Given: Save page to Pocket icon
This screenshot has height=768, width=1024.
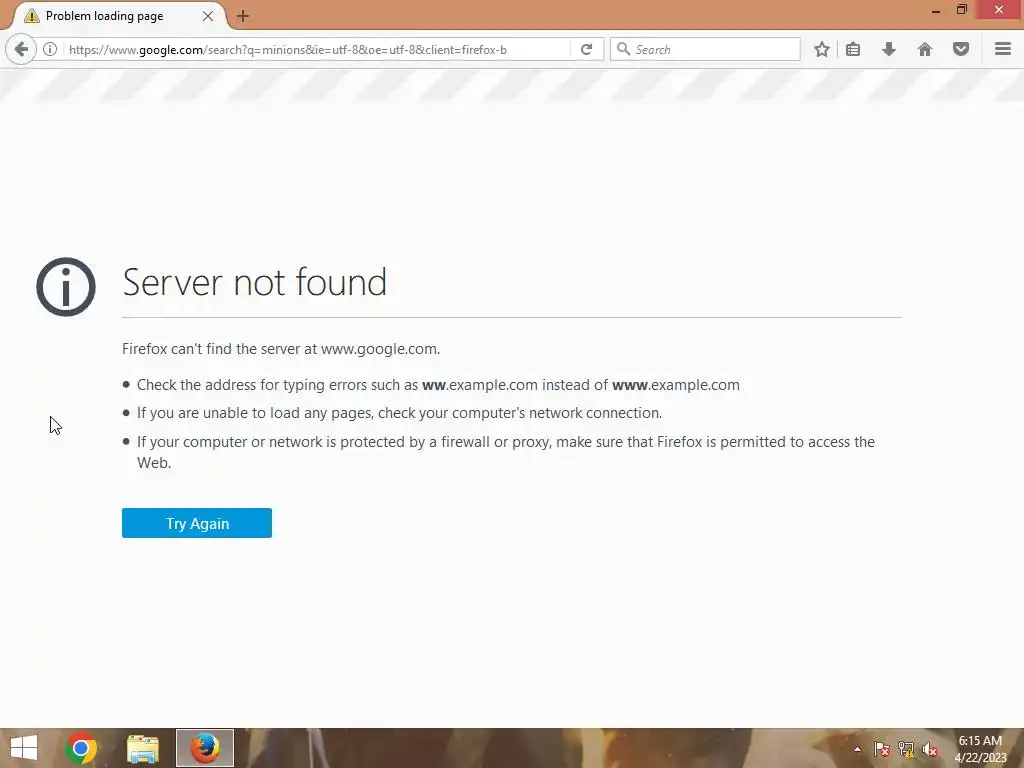Looking at the screenshot, I should pyautogui.click(x=961, y=50).
